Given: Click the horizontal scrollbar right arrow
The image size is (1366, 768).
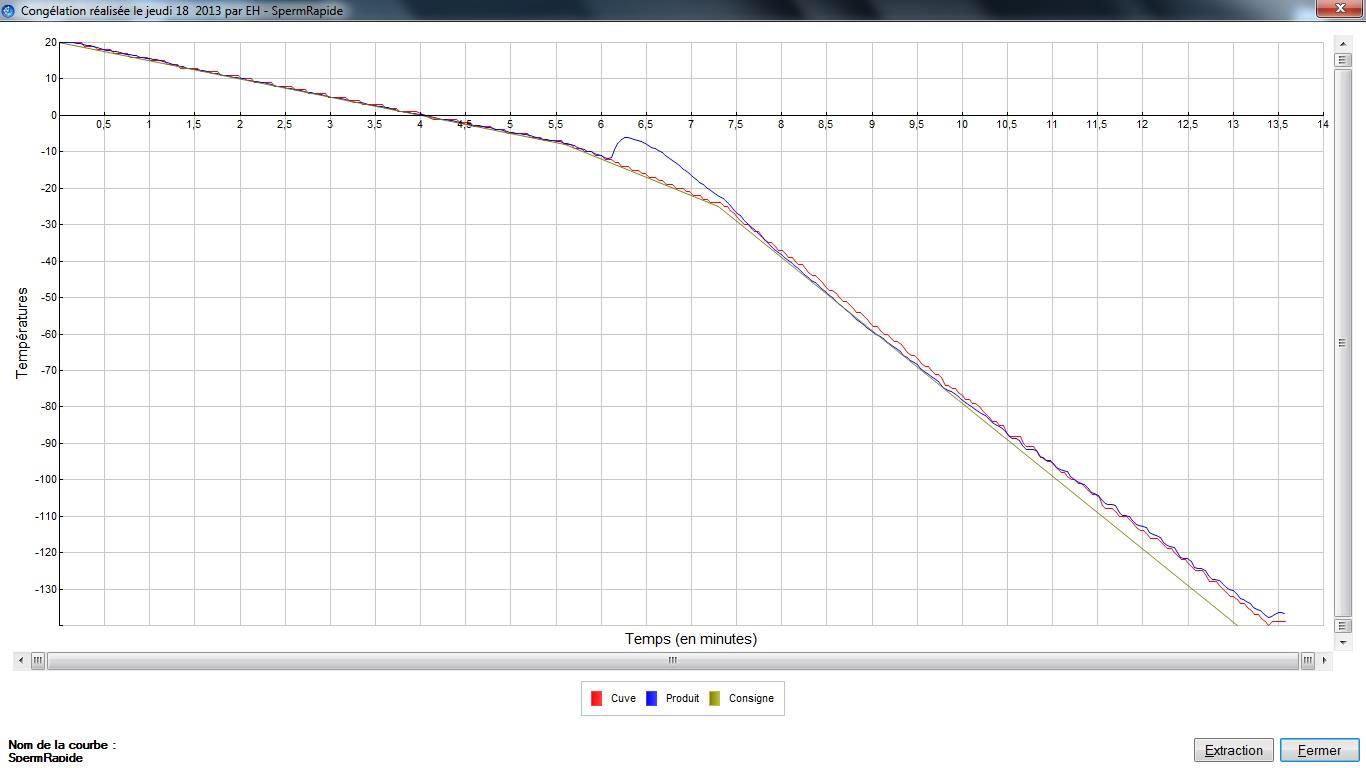Looking at the screenshot, I should click(1324, 660).
